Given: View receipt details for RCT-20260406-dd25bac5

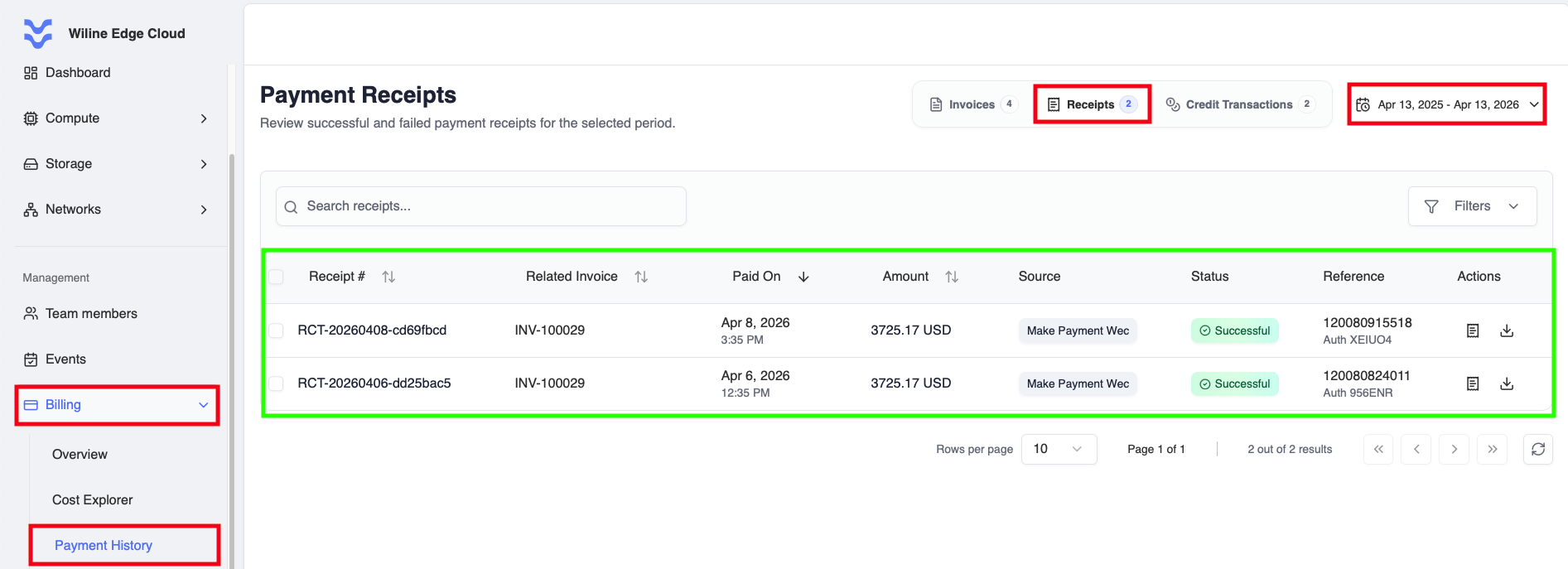Looking at the screenshot, I should [x=1473, y=383].
